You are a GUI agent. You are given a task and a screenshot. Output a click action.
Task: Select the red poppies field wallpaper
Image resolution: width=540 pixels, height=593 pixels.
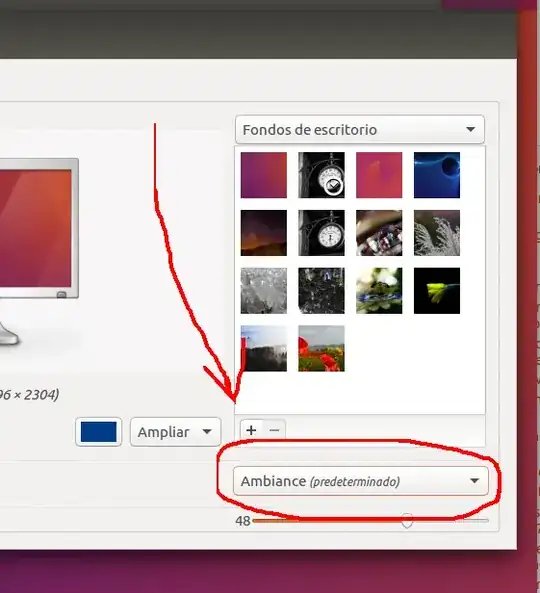[x=321, y=348]
